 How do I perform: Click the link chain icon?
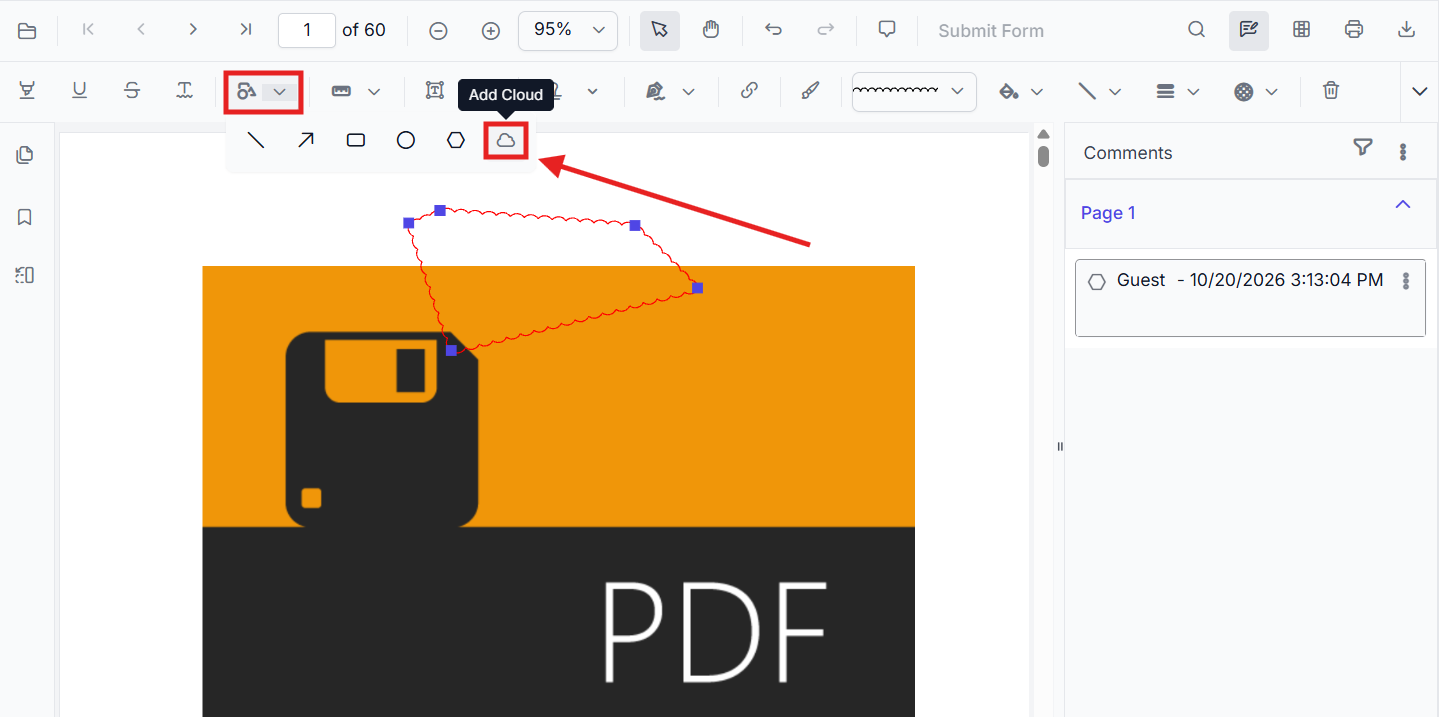coord(749,91)
